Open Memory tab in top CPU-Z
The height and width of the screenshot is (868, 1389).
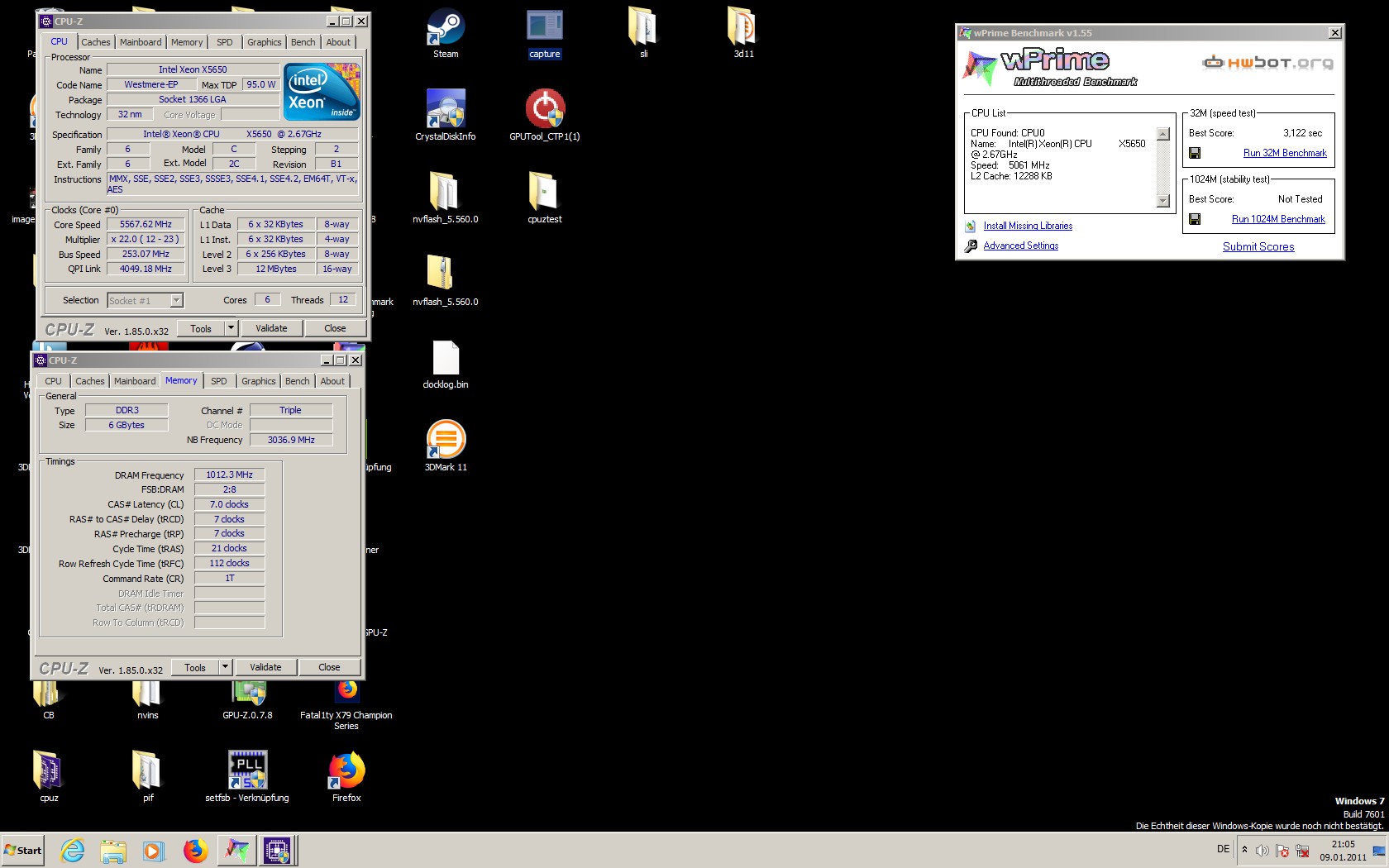(187, 42)
